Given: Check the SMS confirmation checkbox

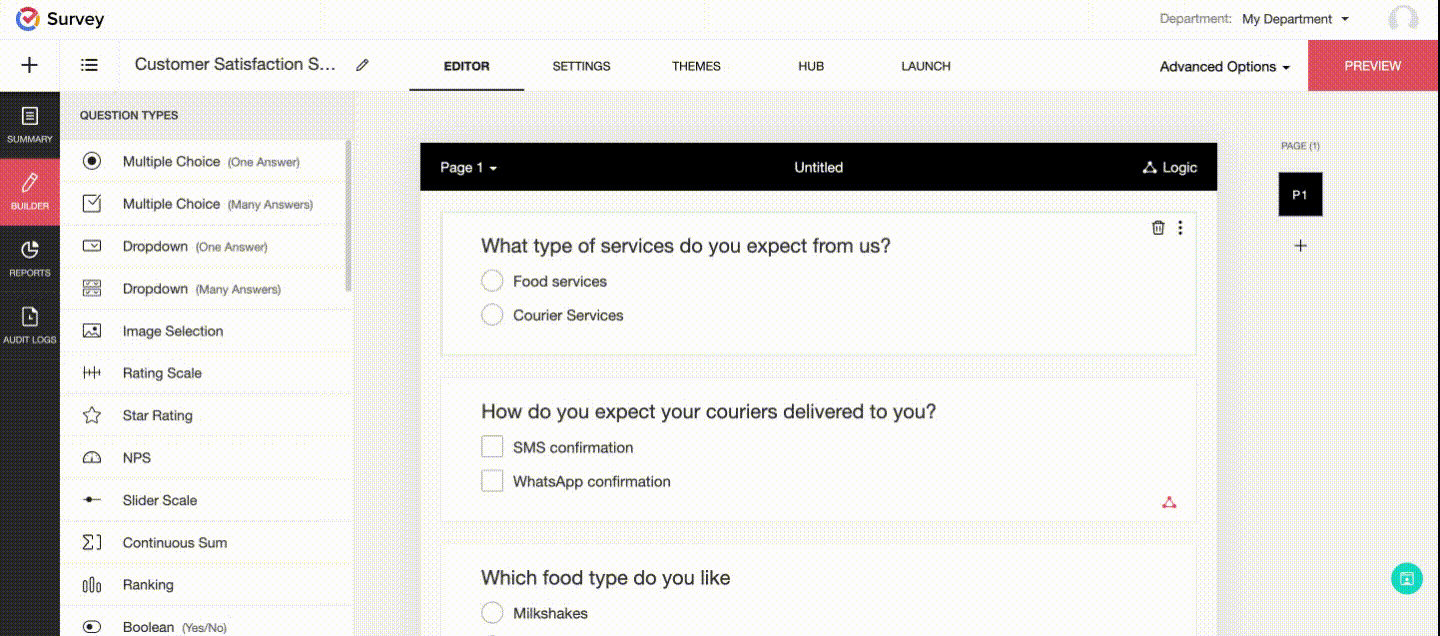Looking at the screenshot, I should 492,447.
